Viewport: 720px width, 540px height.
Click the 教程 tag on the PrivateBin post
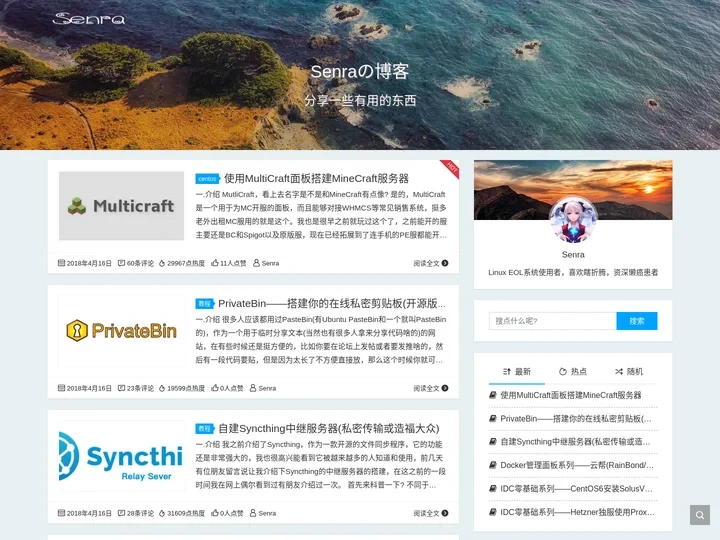pos(205,304)
